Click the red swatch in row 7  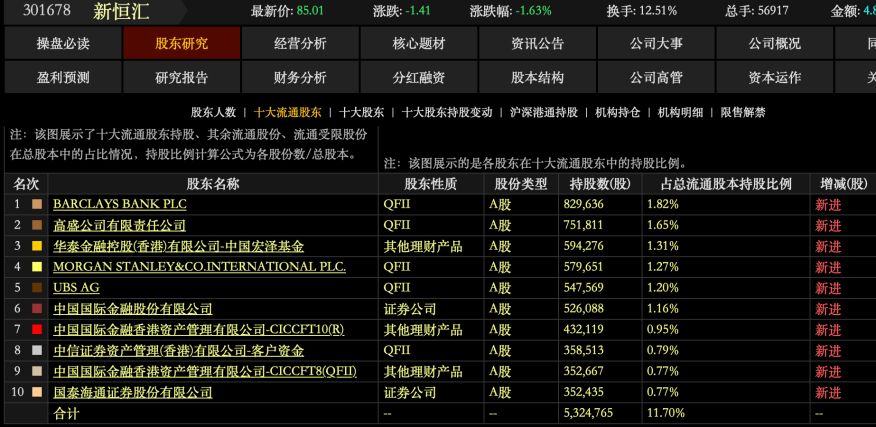pyautogui.click(x=37, y=330)
